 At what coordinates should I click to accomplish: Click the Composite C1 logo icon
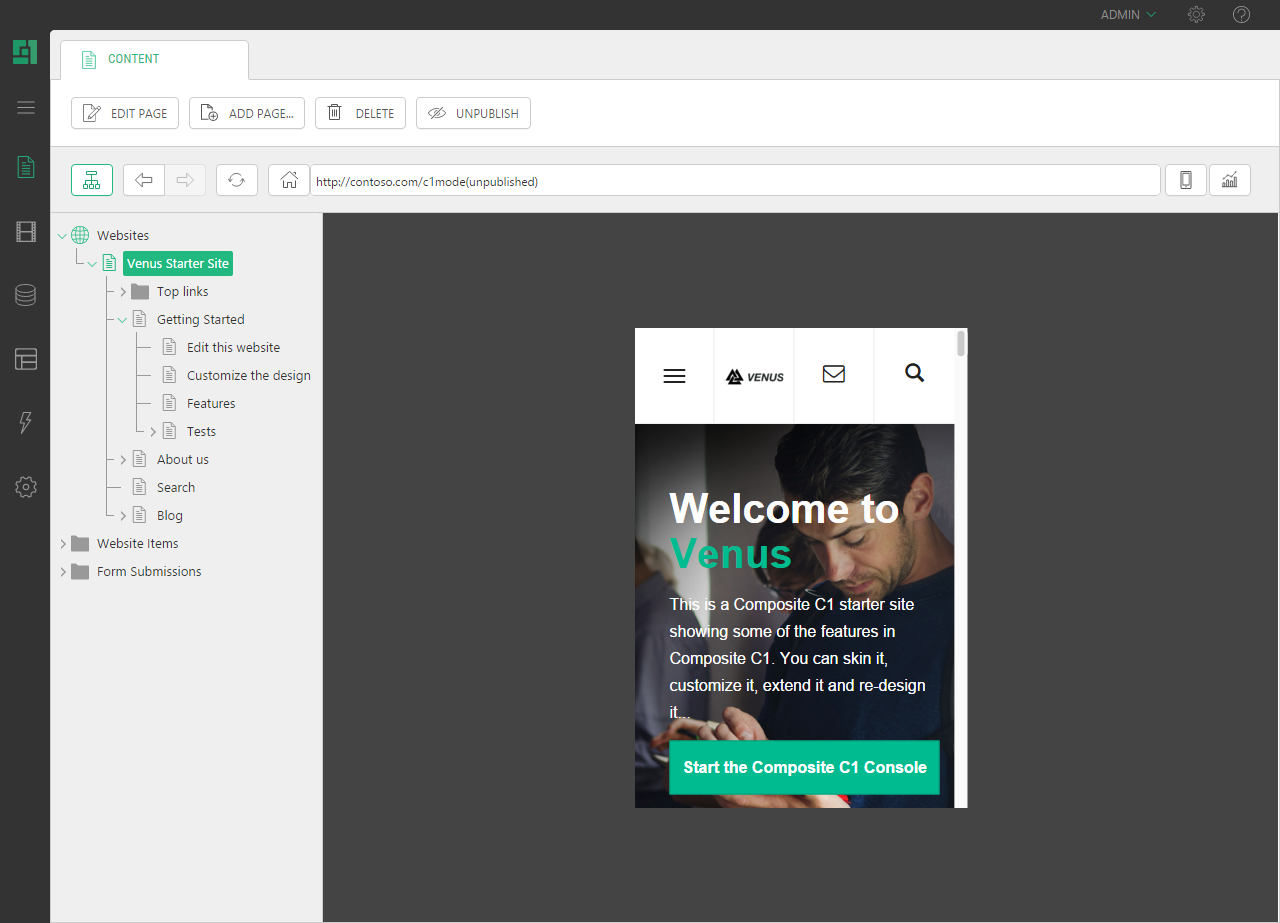(24, 51)
